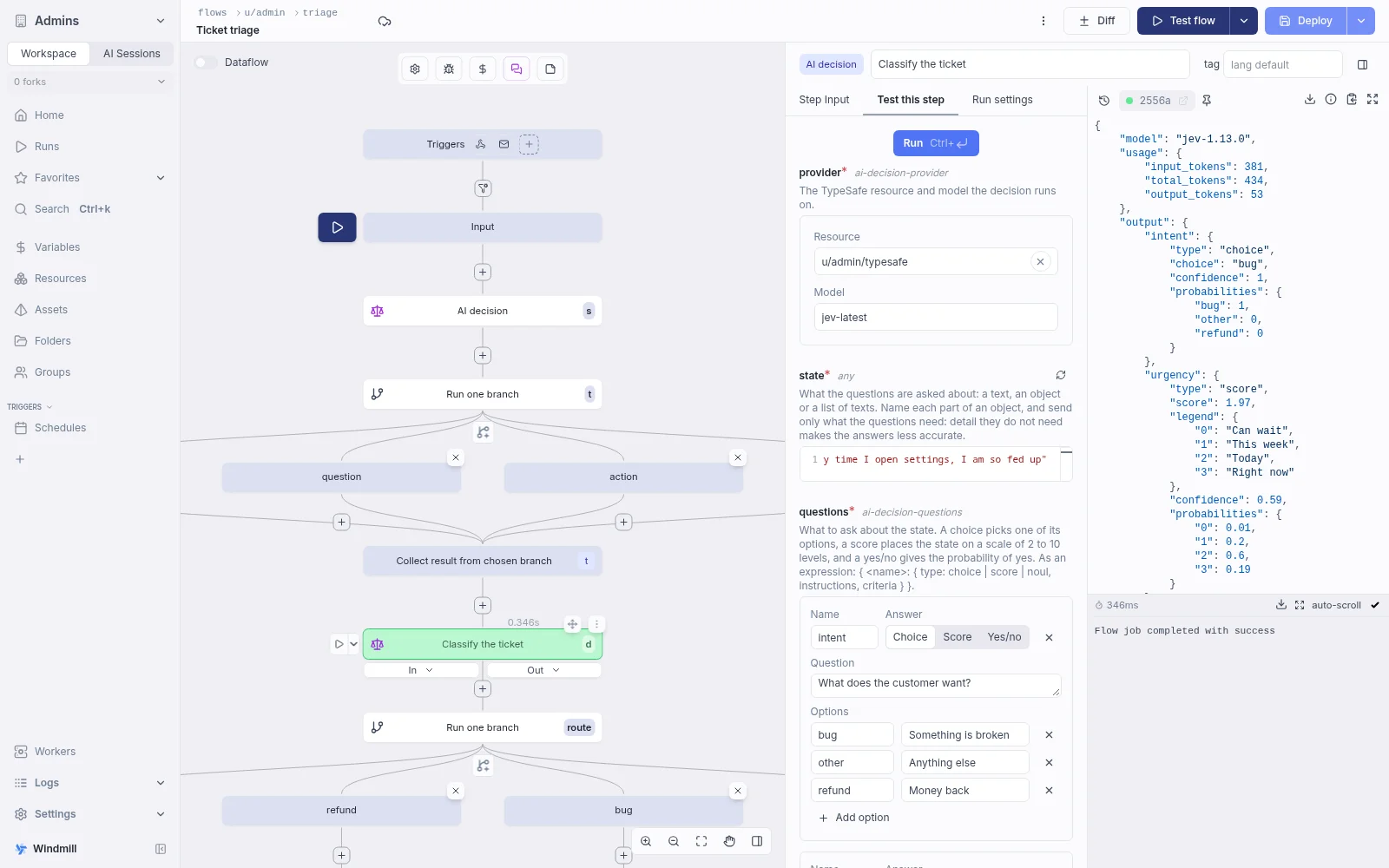
Task: Open the Deploy dropdown arrow
Action: point(1361,21)
